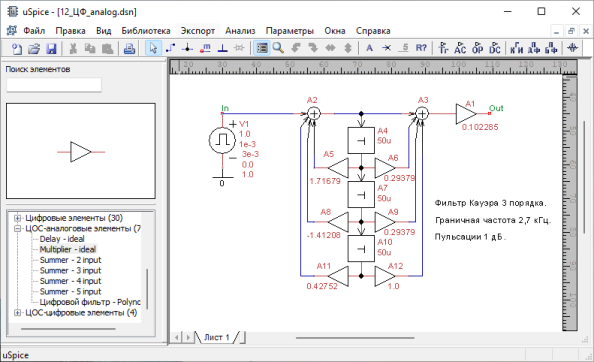Viewport: 594px width, 362px height.
Task: Save the schematic with floppy disk icon
Action: tap(51, 48)
